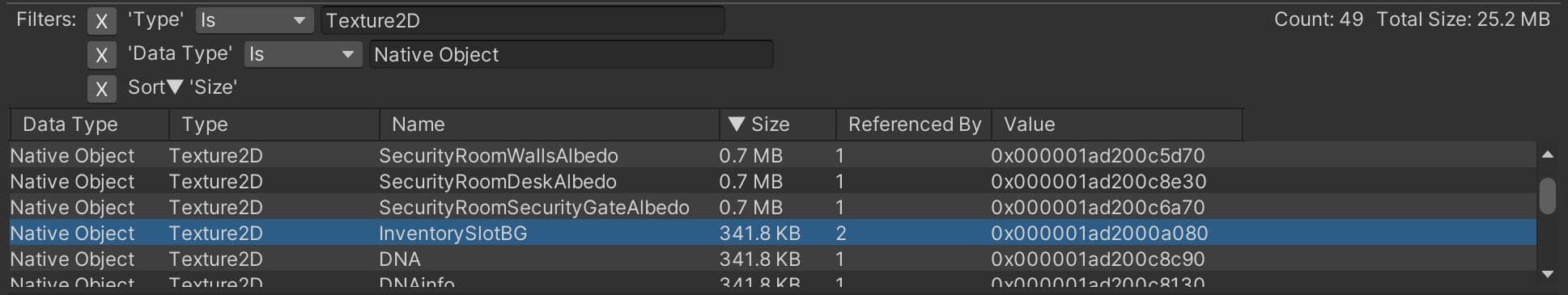The width and height of the screenshot is (1568, 295).
Task: Click the Native Object filter value field
Action: [x=572, y=55]
